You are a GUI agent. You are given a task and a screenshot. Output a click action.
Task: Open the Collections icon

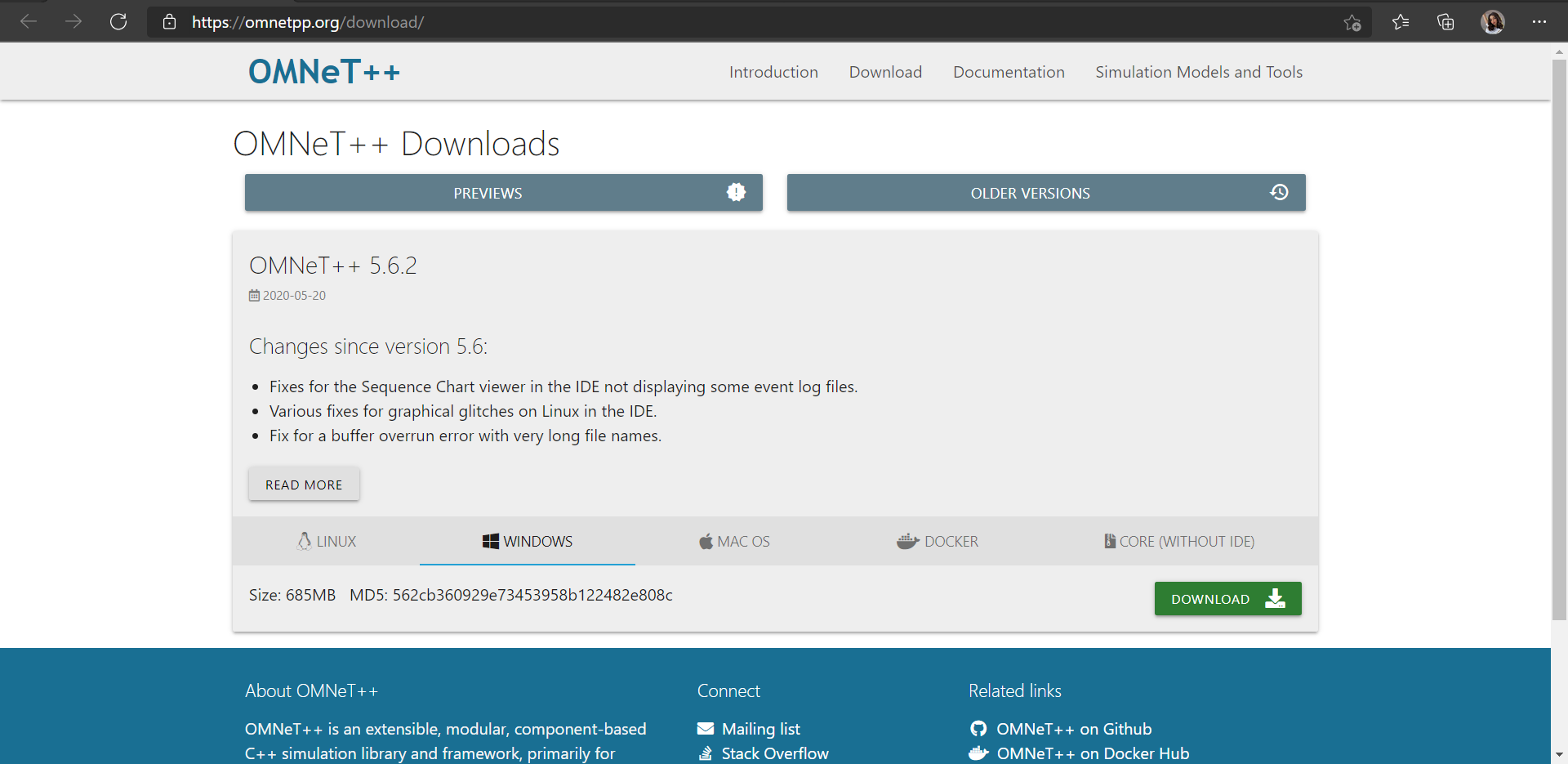tap(1445, 22)
